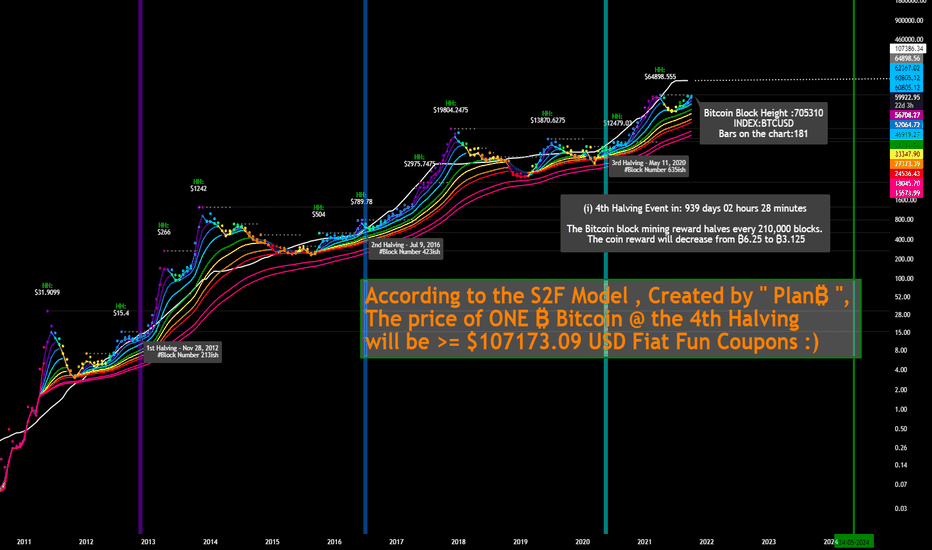Image resolution: width=932 pixels, height=550 pixels.
Task: Click the 400.00 price axis value
Action: (903, 240)
